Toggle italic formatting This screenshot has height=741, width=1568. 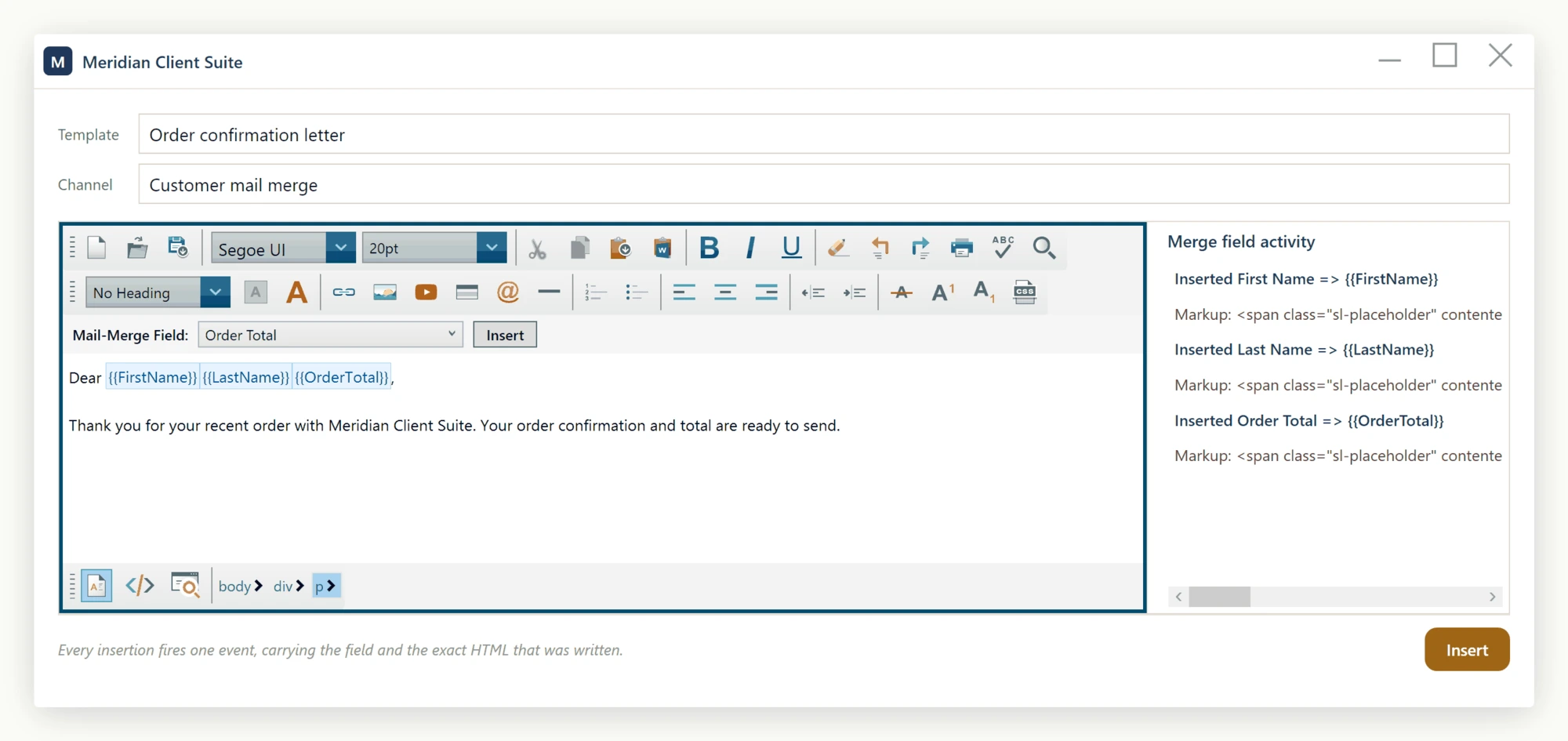point(750,248)
